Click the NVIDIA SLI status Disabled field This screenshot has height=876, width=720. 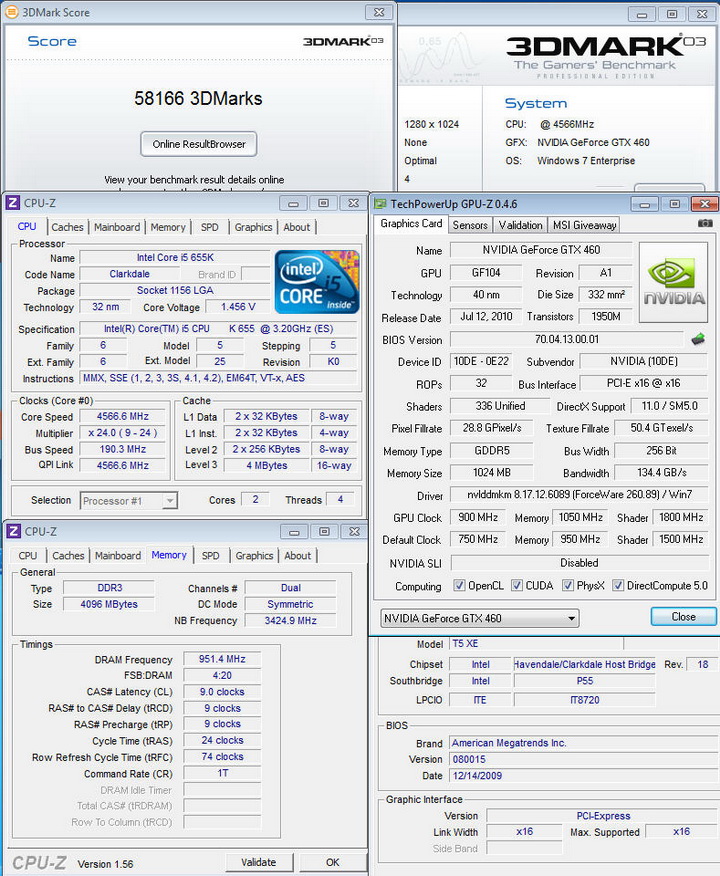click(x=579, y=563)
